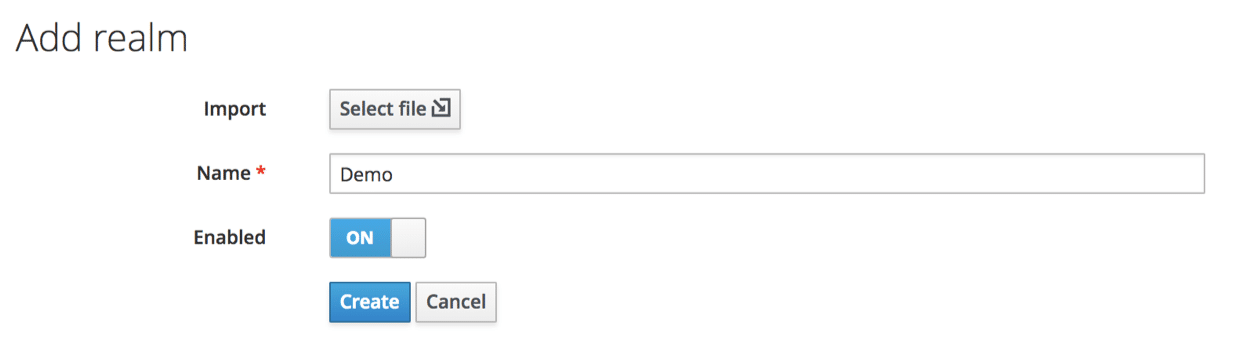This screenshot has height=360, width=1252.
Task: Focus the Name input field
Action: (x=767, y=173)
